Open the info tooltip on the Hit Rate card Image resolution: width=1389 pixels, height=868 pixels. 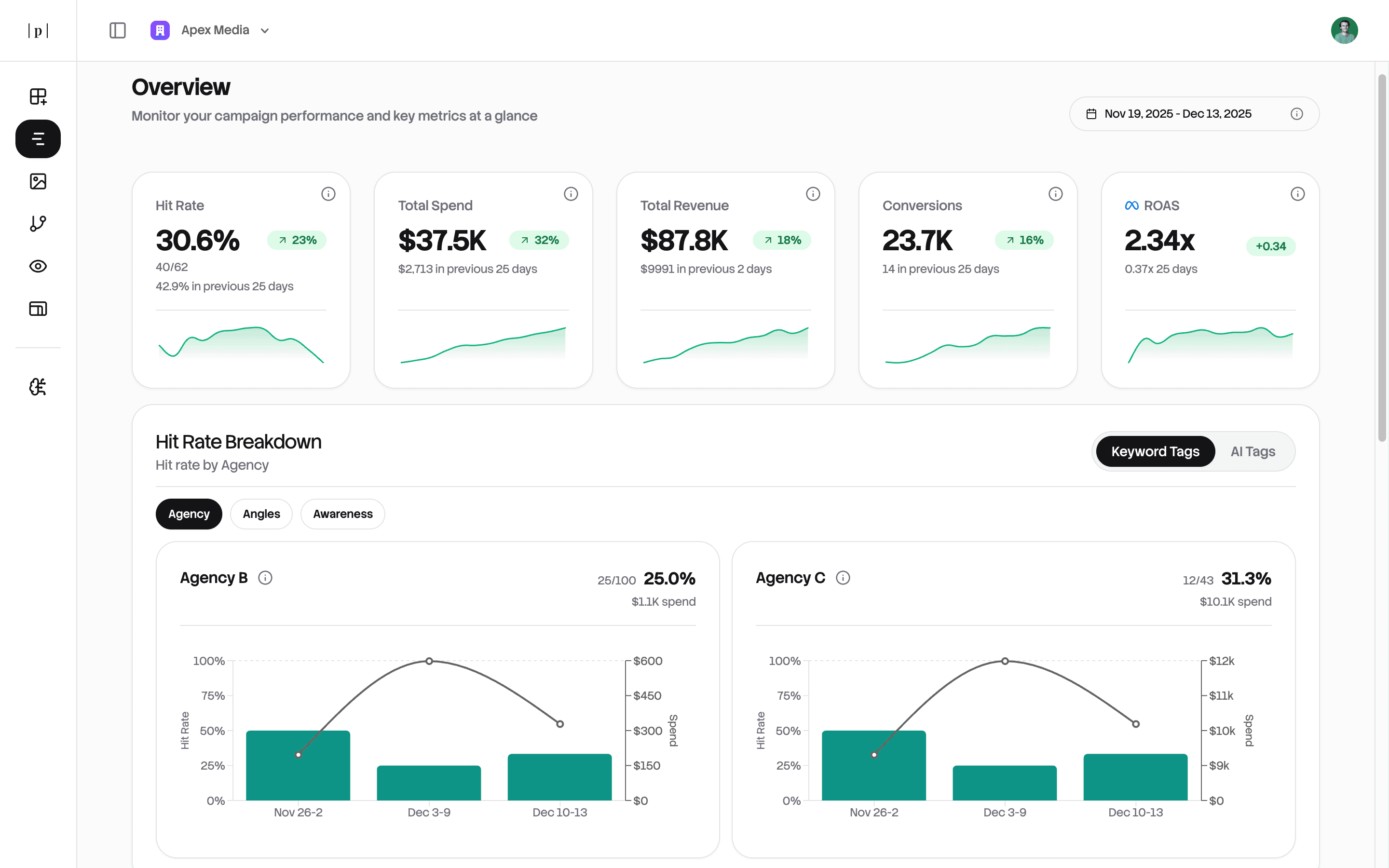point(328,194)
